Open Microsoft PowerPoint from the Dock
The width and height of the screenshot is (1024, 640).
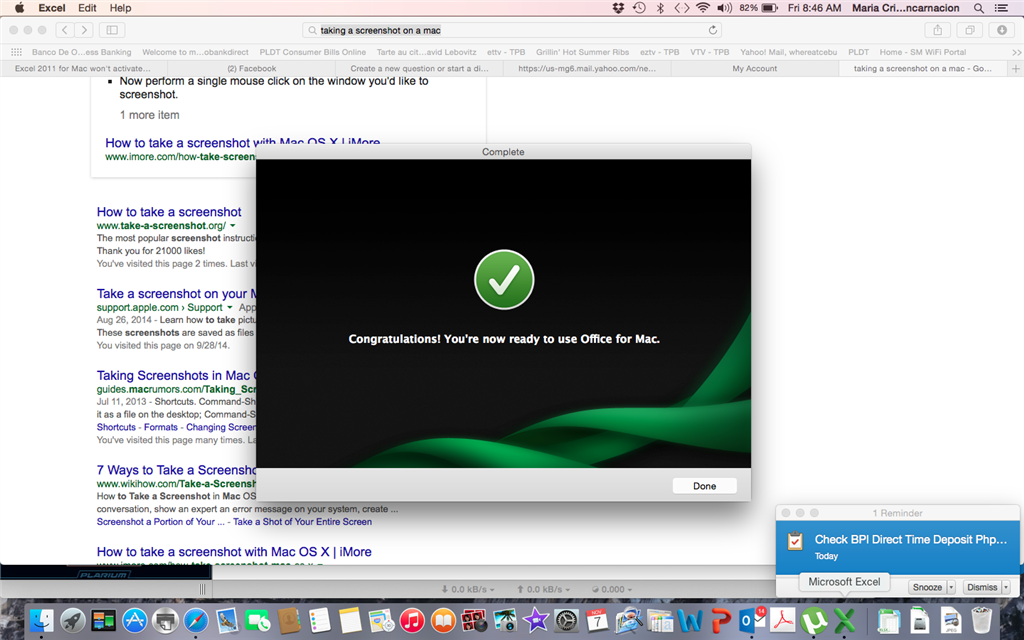click(720, 620)
